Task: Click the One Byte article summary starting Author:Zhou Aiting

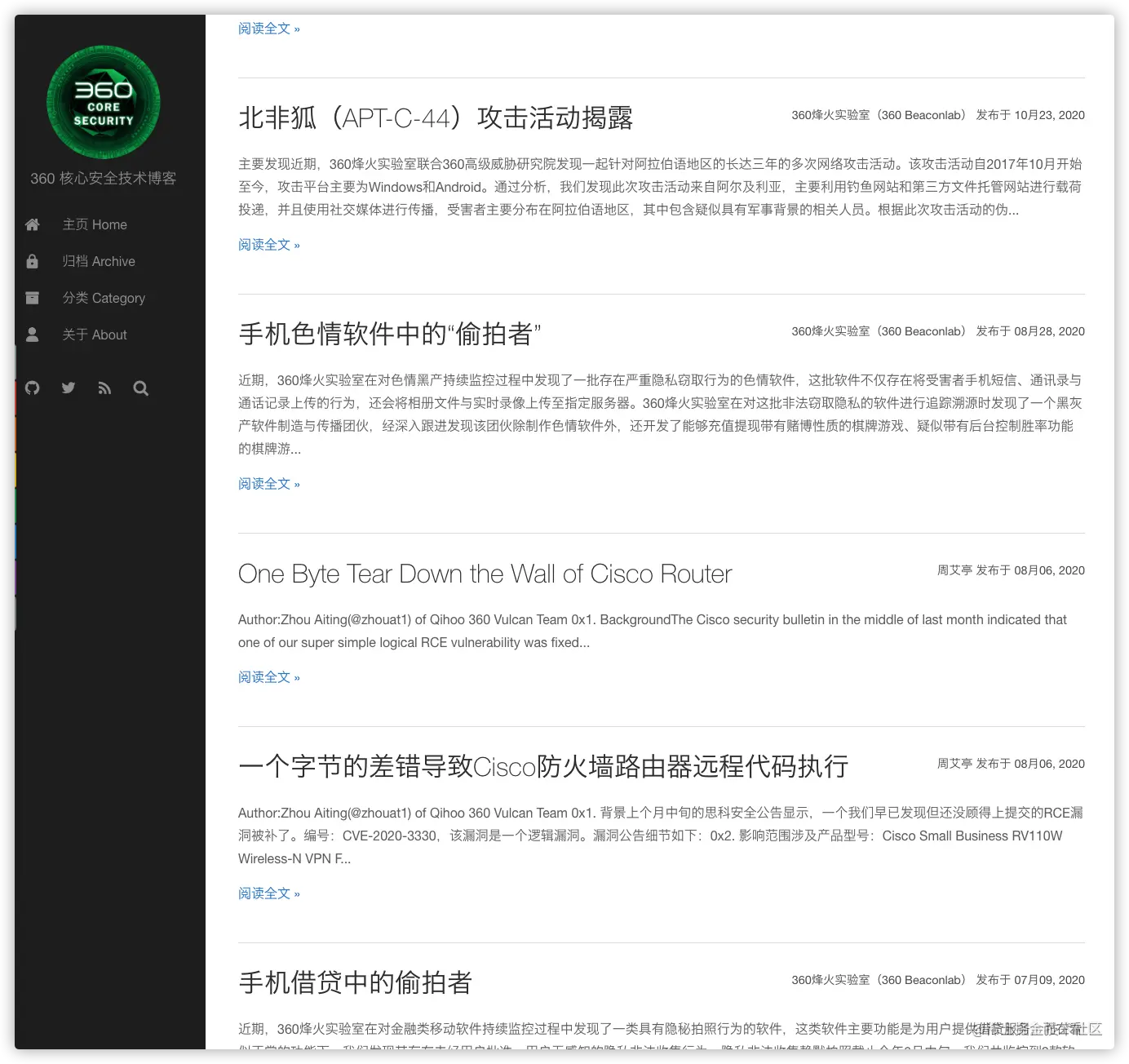Action: tap(653, 631)
